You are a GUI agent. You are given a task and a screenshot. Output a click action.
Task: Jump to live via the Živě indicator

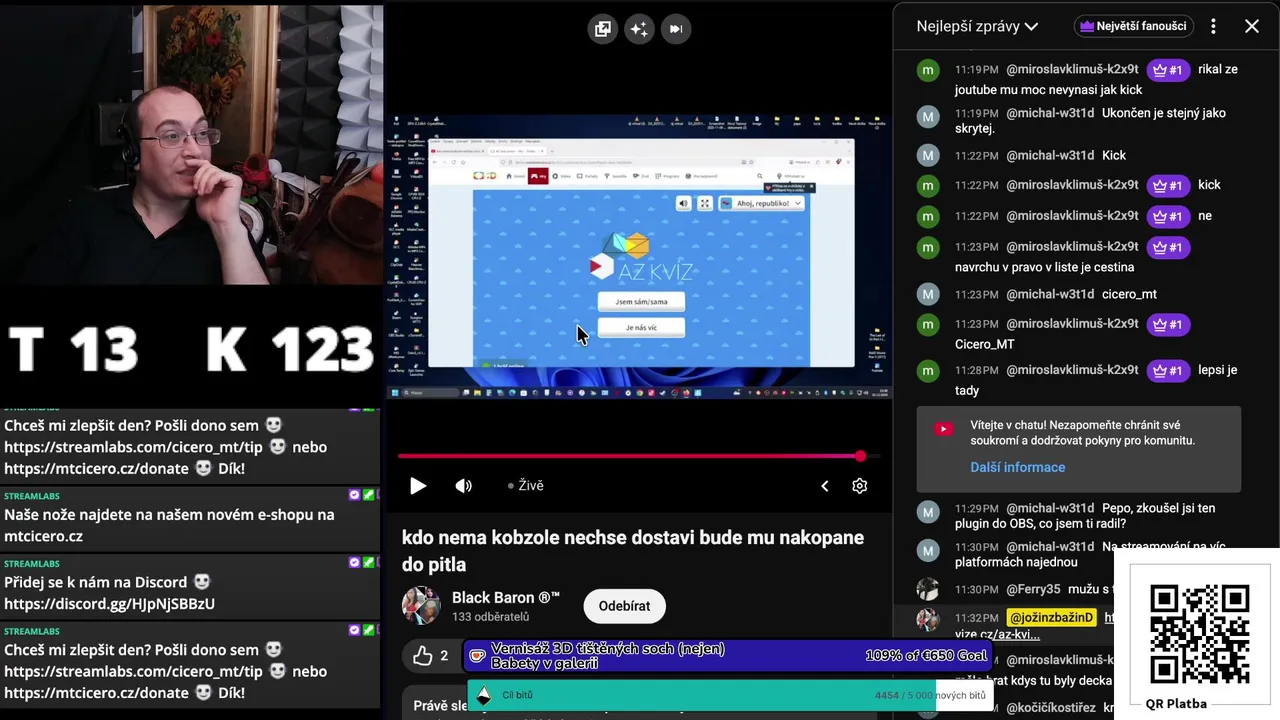[x=526, y=486]
